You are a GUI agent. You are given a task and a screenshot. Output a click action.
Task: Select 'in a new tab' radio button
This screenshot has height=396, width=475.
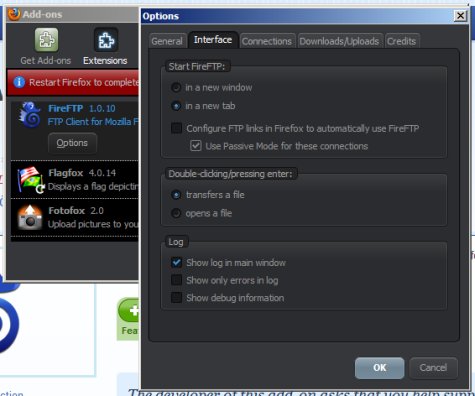(x=176, y=106)
